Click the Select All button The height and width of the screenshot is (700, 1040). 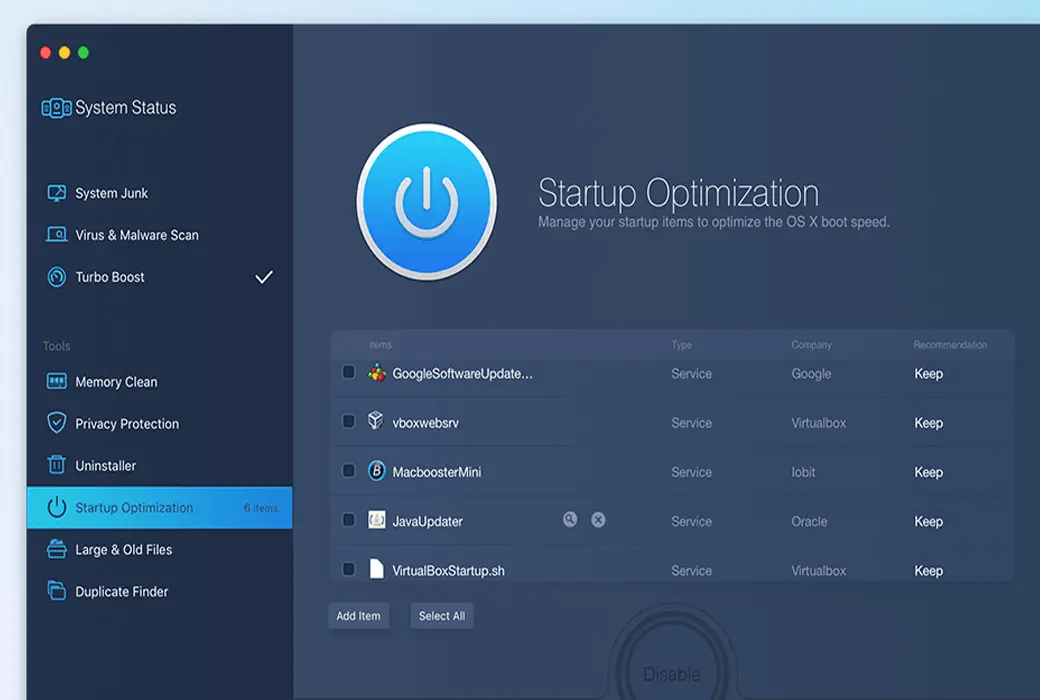click(442, 616)
